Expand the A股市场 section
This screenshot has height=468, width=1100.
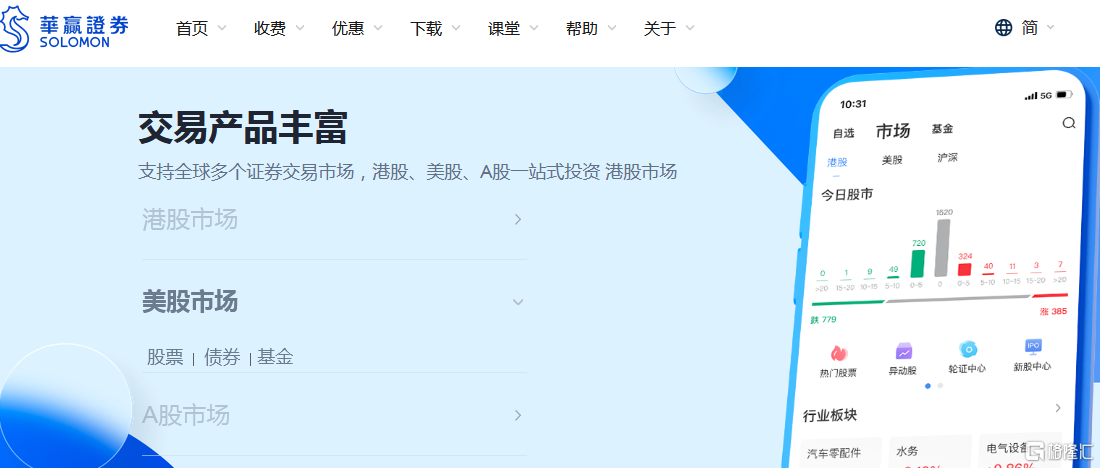[x=335, y=415]
